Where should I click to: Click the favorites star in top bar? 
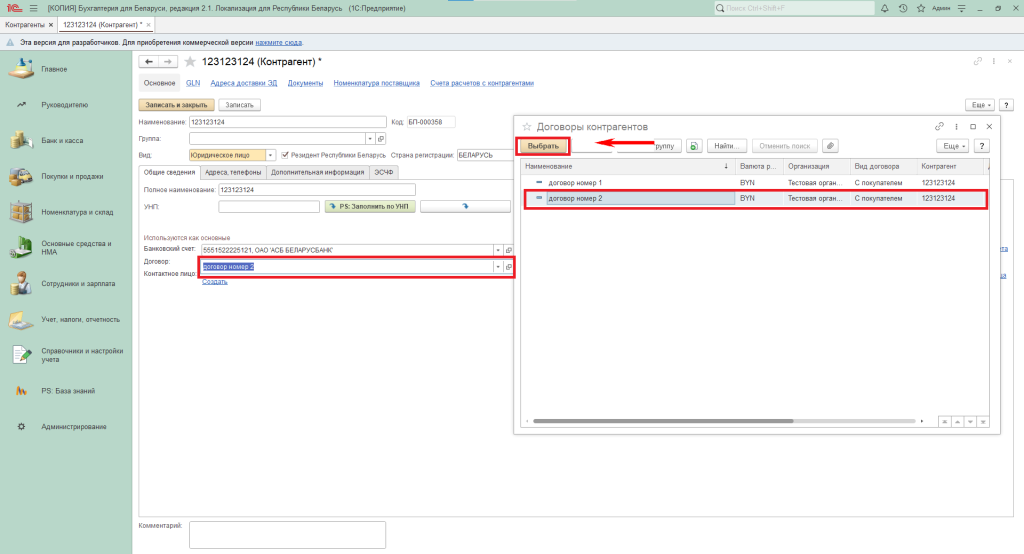(920, 8)
